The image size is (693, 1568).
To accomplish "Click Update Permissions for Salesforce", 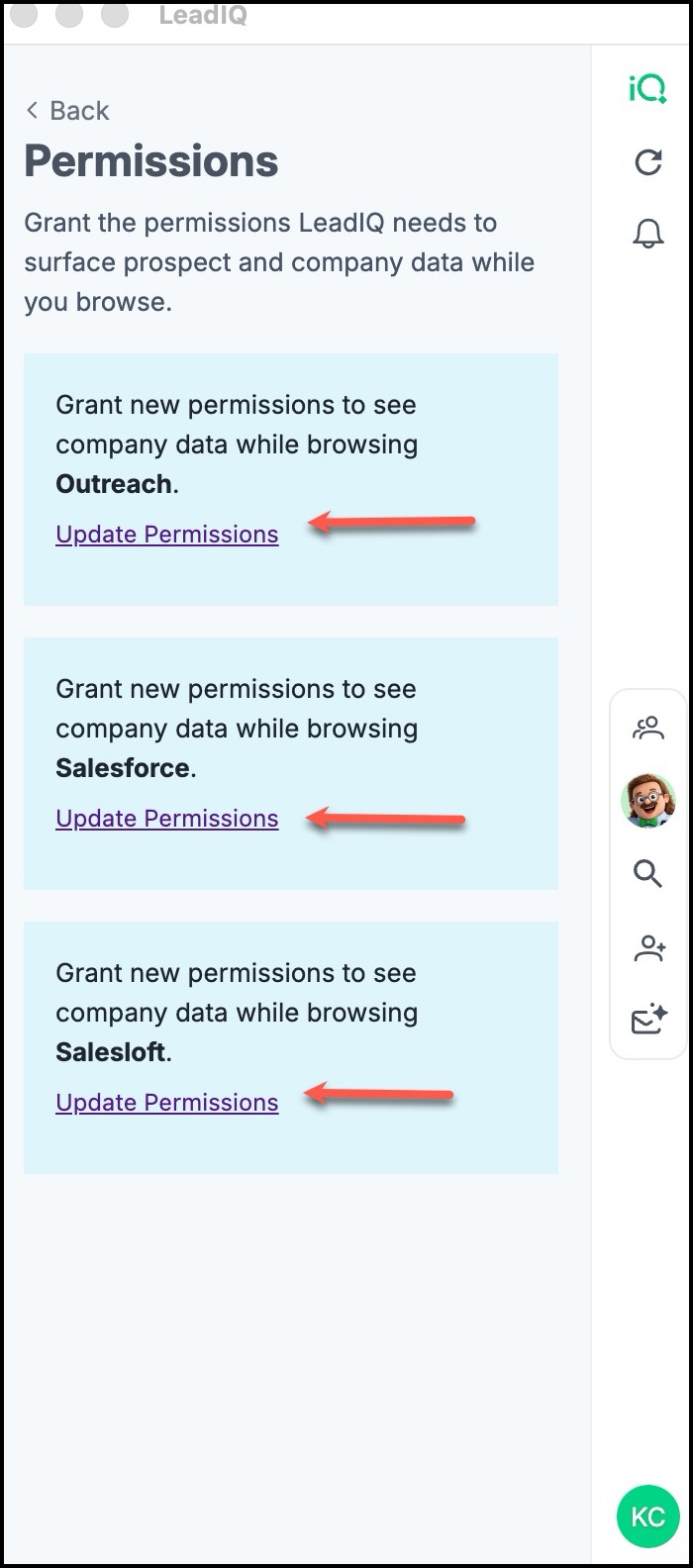I will tap(167, 819).
